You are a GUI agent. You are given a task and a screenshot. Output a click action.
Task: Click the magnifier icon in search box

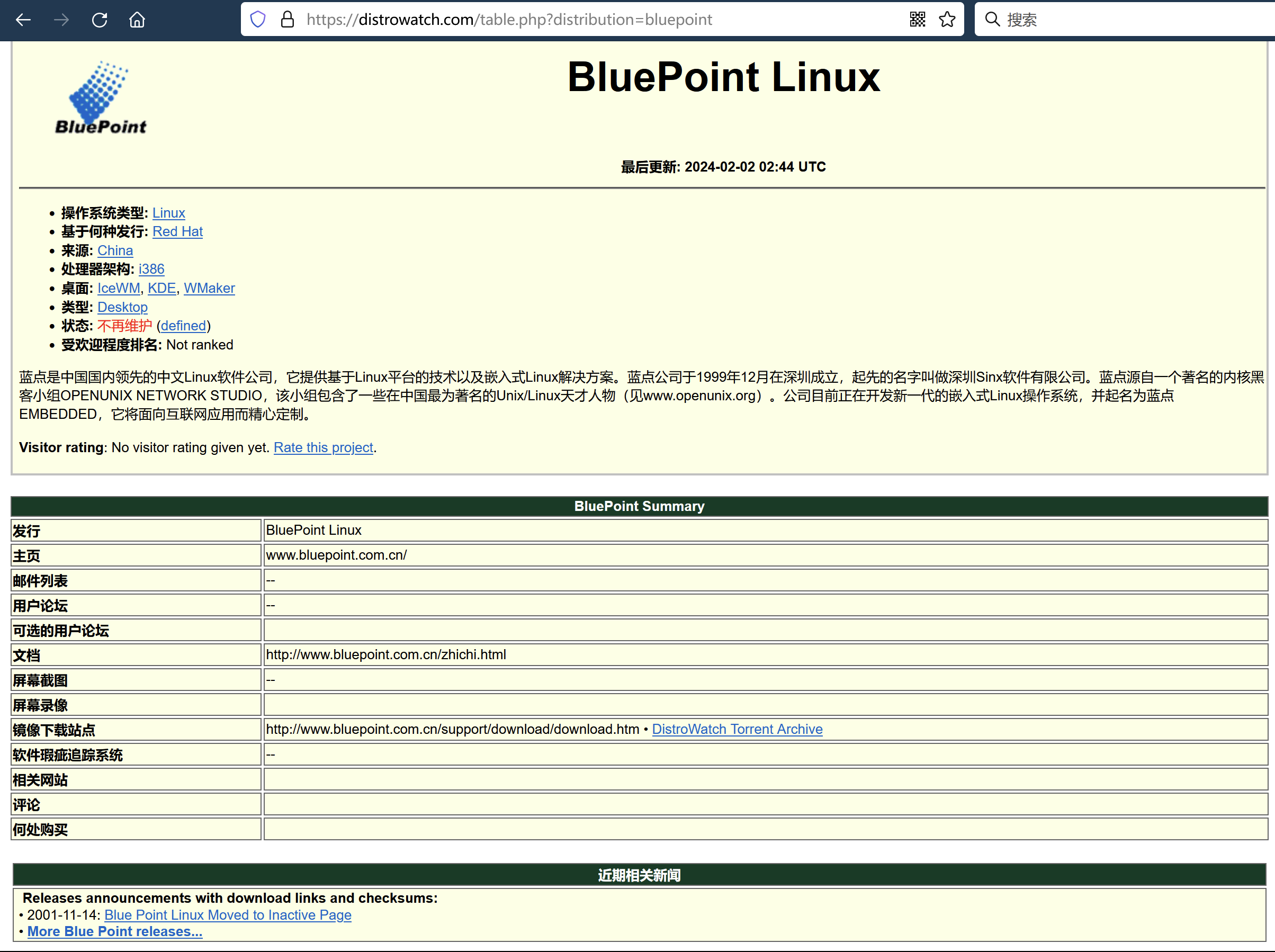(992, 19)
